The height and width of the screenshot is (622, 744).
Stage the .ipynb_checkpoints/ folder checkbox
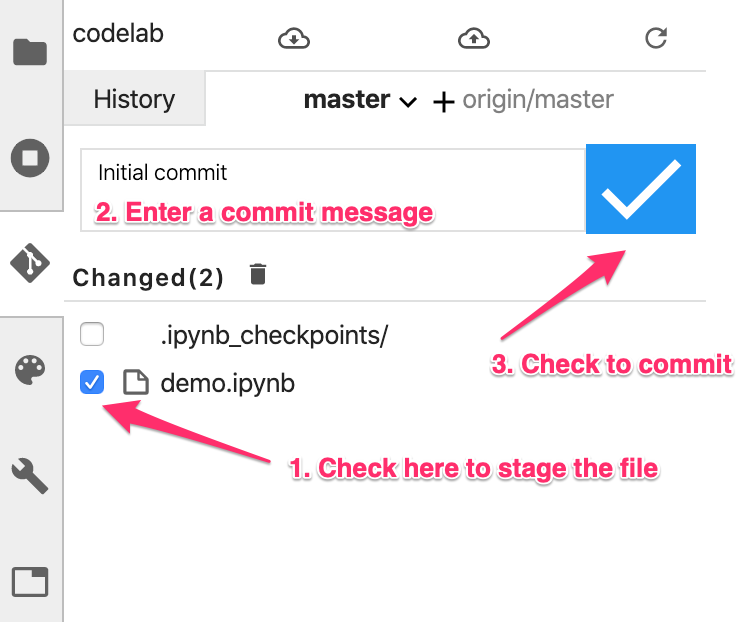click(x=92, y=335)
